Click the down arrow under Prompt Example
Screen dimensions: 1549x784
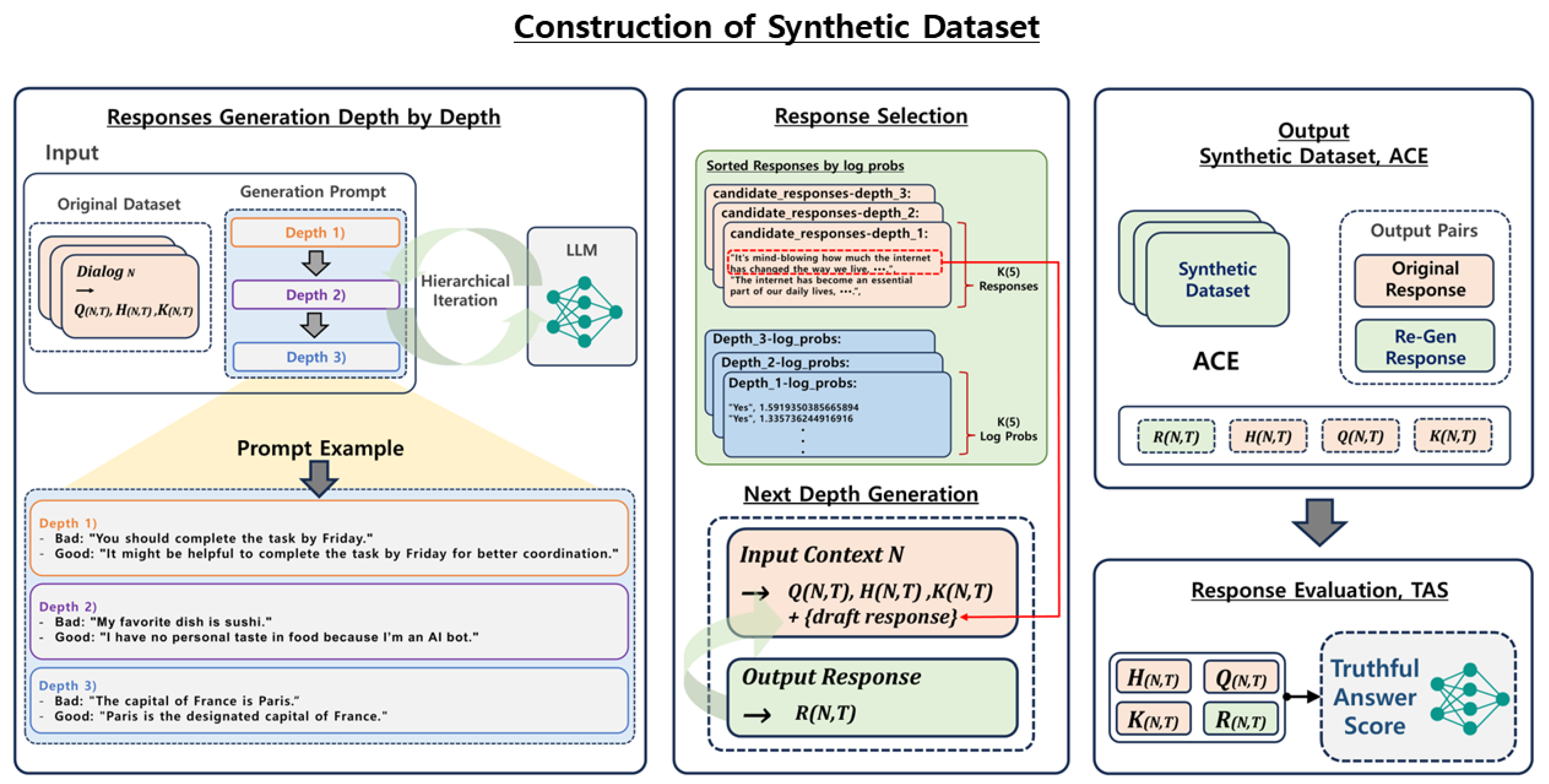[x=319, y=479]
